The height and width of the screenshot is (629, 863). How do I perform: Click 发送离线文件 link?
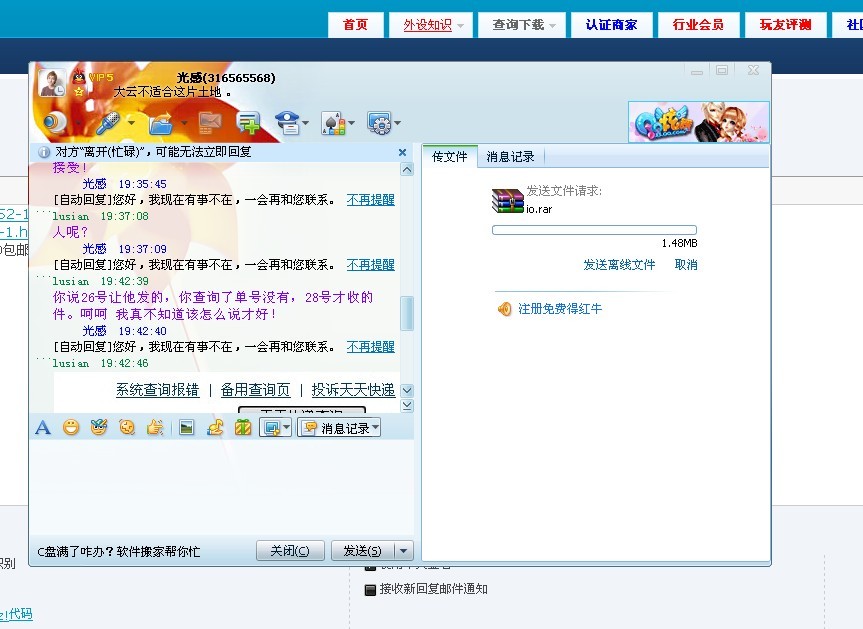[619, 265]
